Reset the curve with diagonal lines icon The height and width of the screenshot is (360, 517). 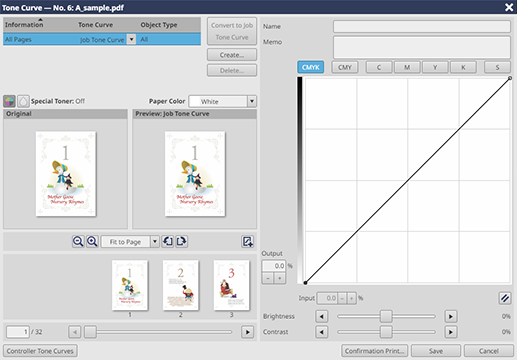(505, 298)
